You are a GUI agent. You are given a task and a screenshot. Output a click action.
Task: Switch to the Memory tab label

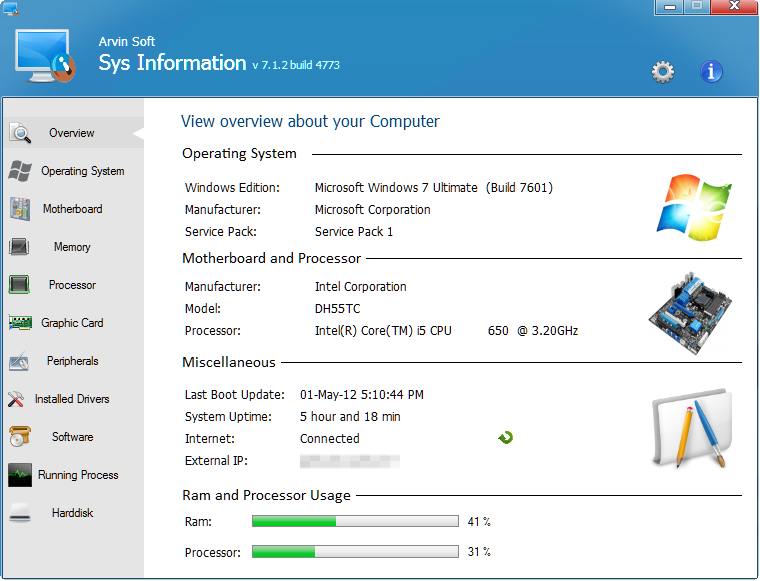(x=72, y=247)
